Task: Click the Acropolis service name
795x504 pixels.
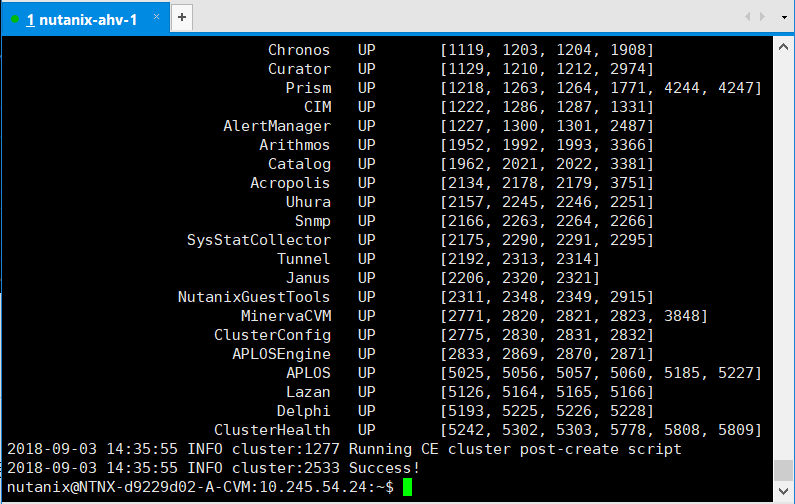Action: [x=290, y=183]
